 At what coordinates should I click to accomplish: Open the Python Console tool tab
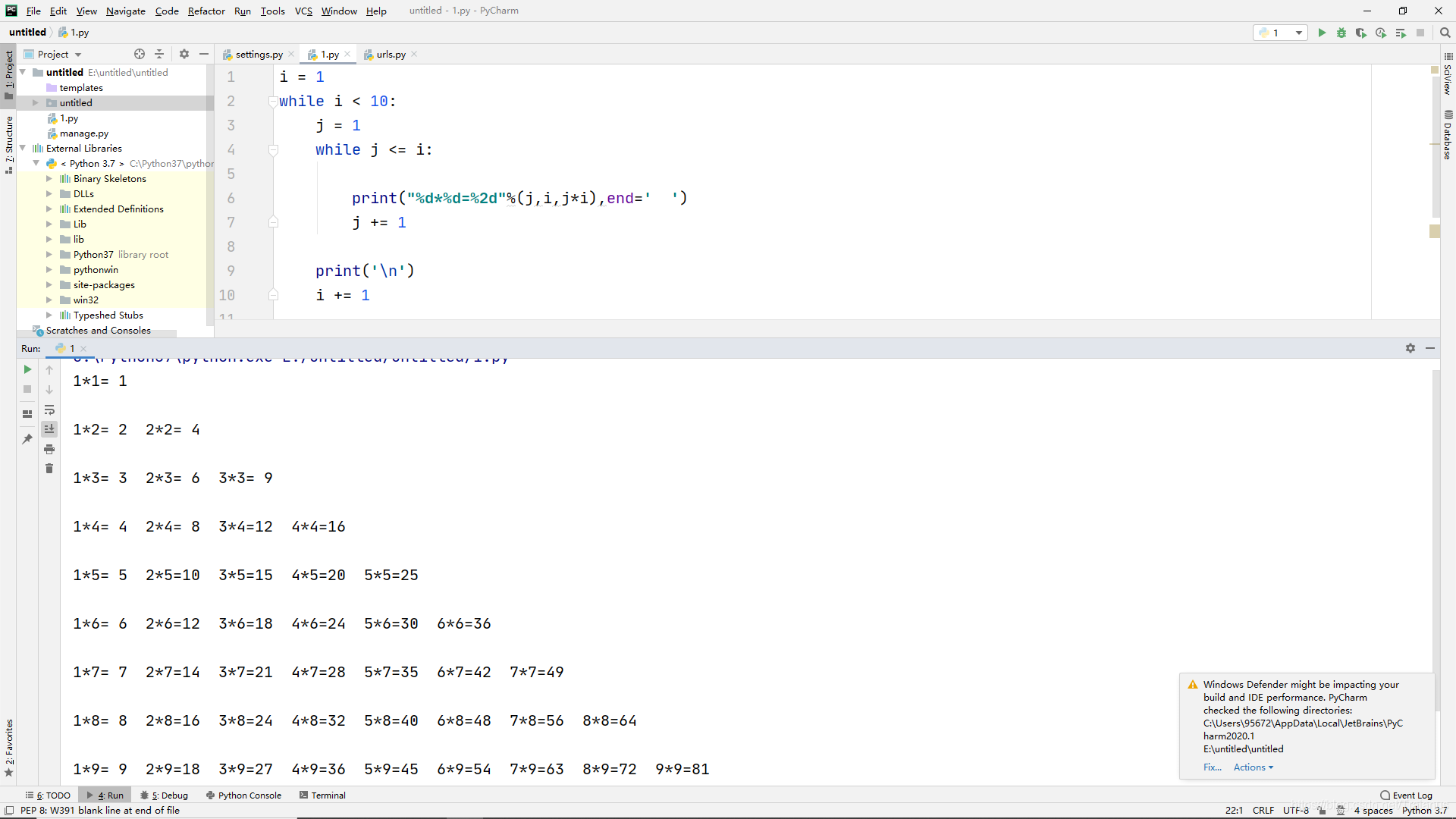(x=243, y=795)
